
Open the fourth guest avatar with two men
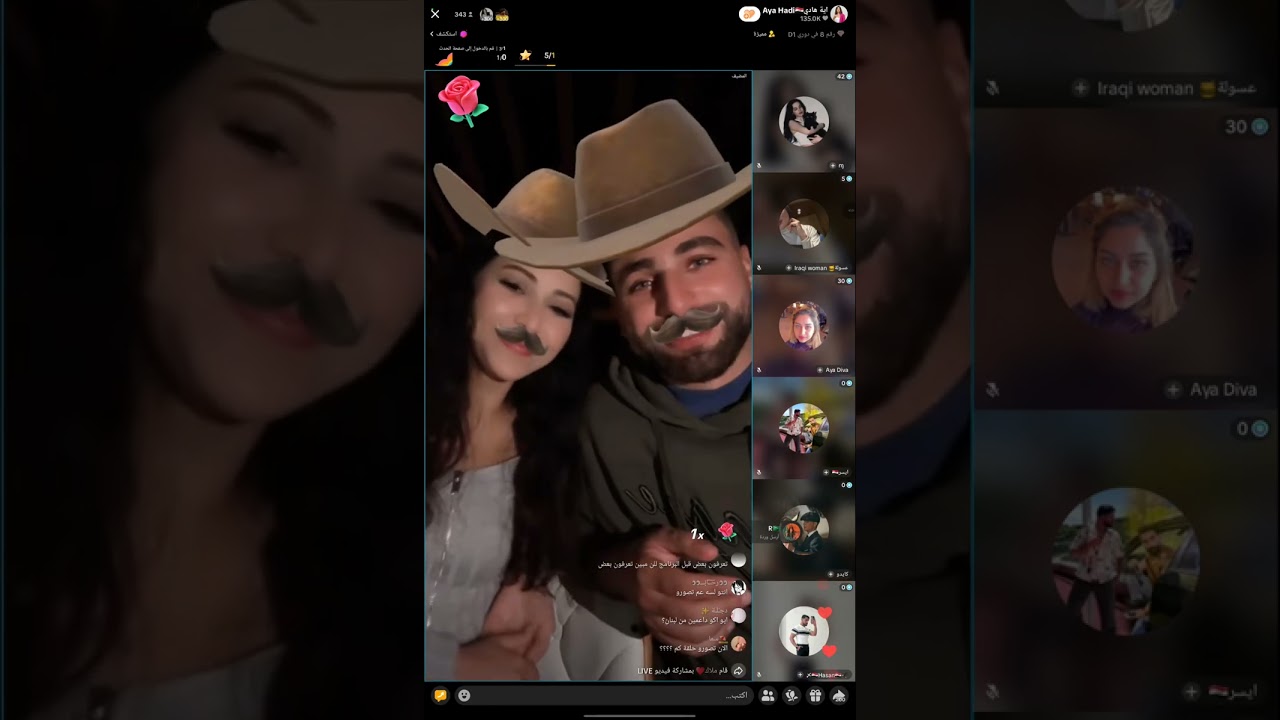pyautogui.click(x=804, y=428)
